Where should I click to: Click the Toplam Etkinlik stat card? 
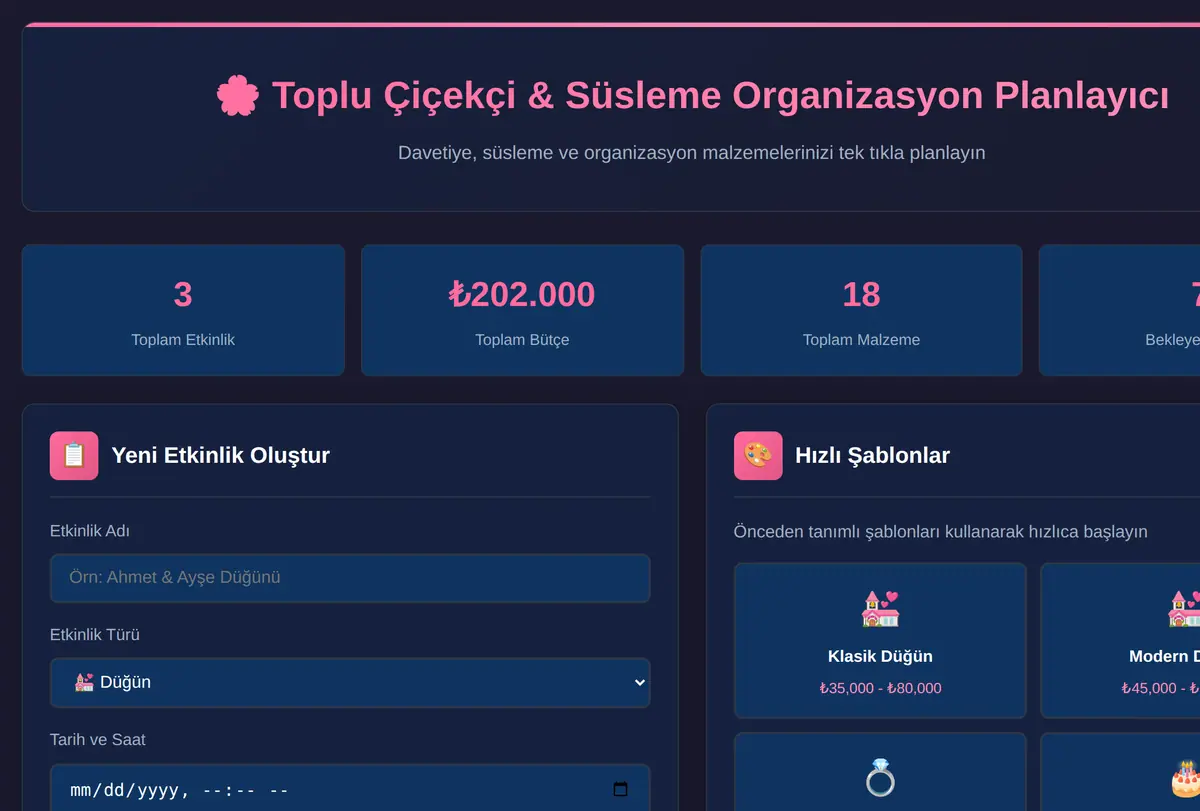(x=183, y=310)
